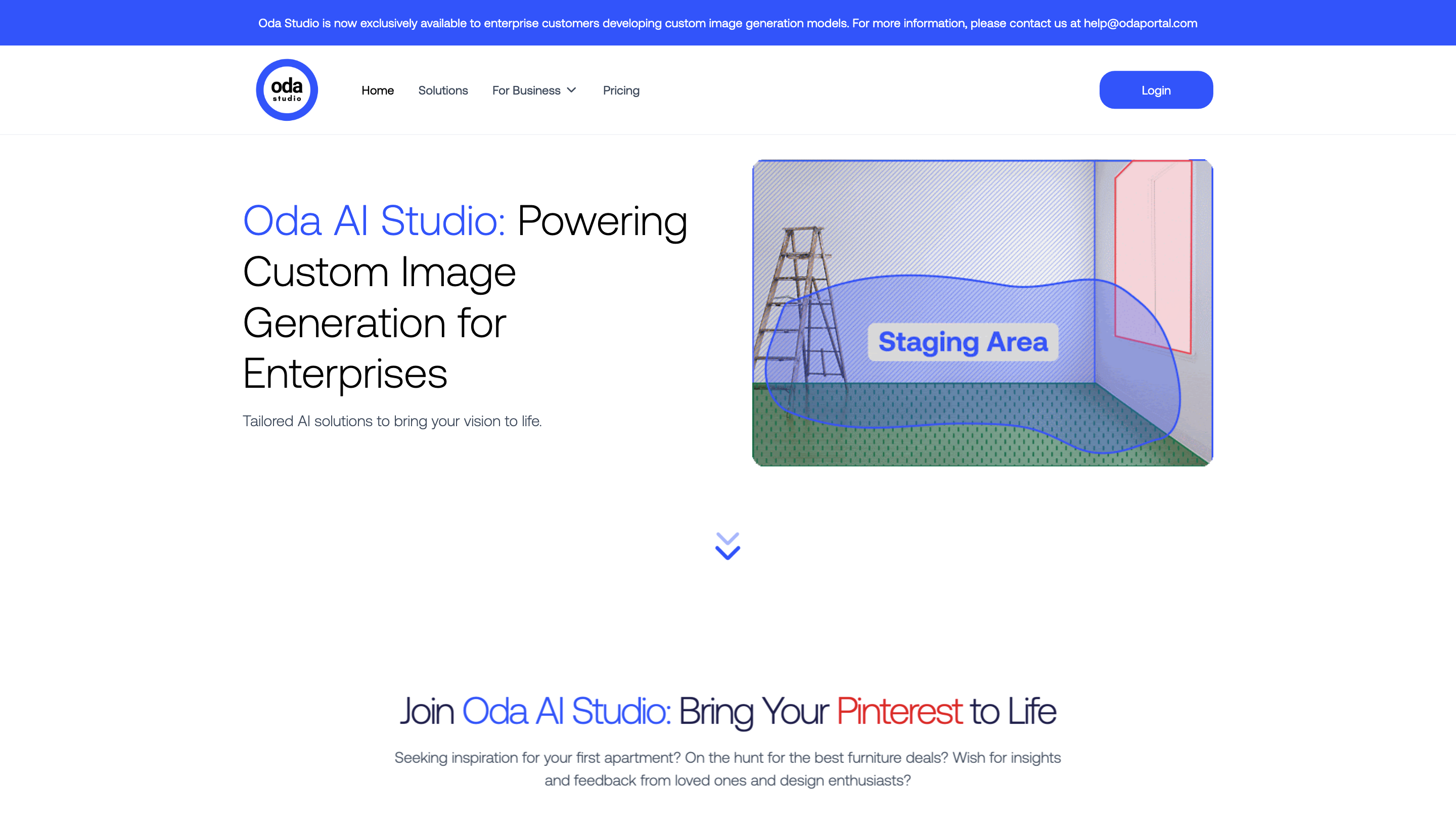Image resolution: width=1456 pixels, height=819 pixels.
Task: Click the Oda Studio logo
Action: pos(287,89)
